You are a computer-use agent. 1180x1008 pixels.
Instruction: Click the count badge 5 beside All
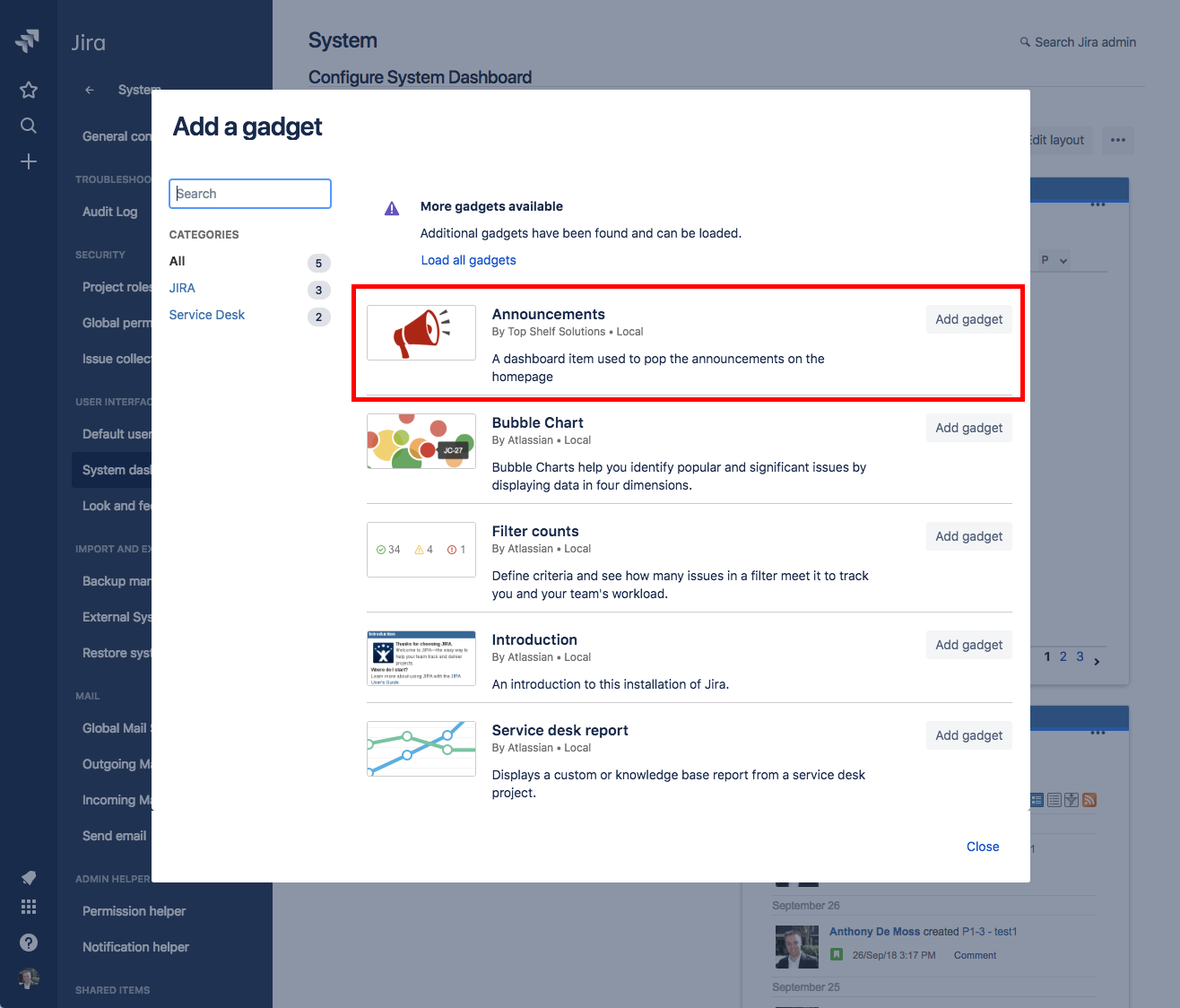[318, 263]
